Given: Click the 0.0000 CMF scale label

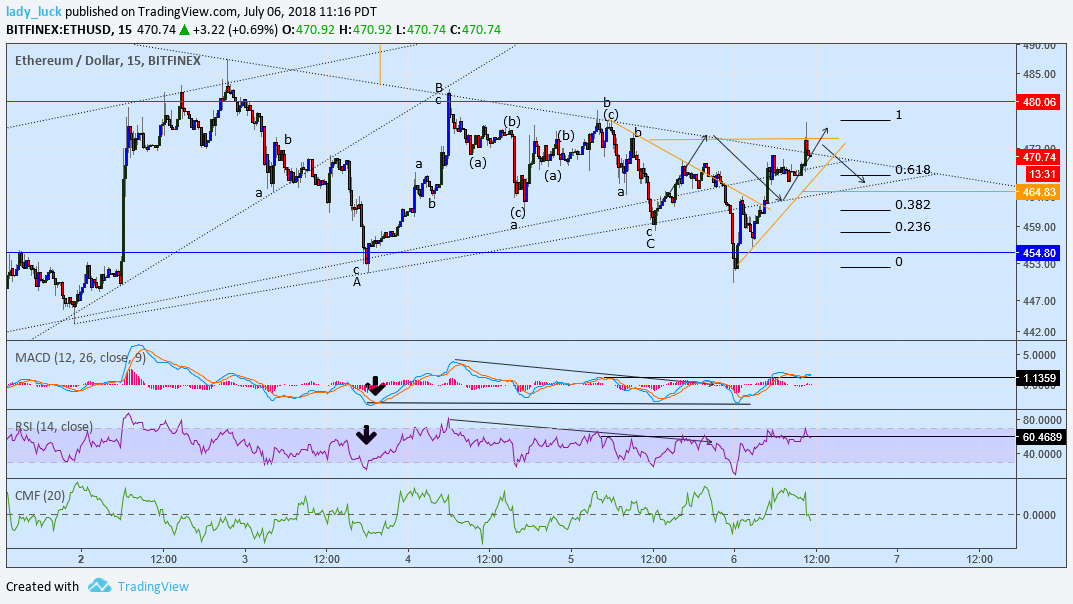Looking at the screenshot, I should pos(1039,515).
